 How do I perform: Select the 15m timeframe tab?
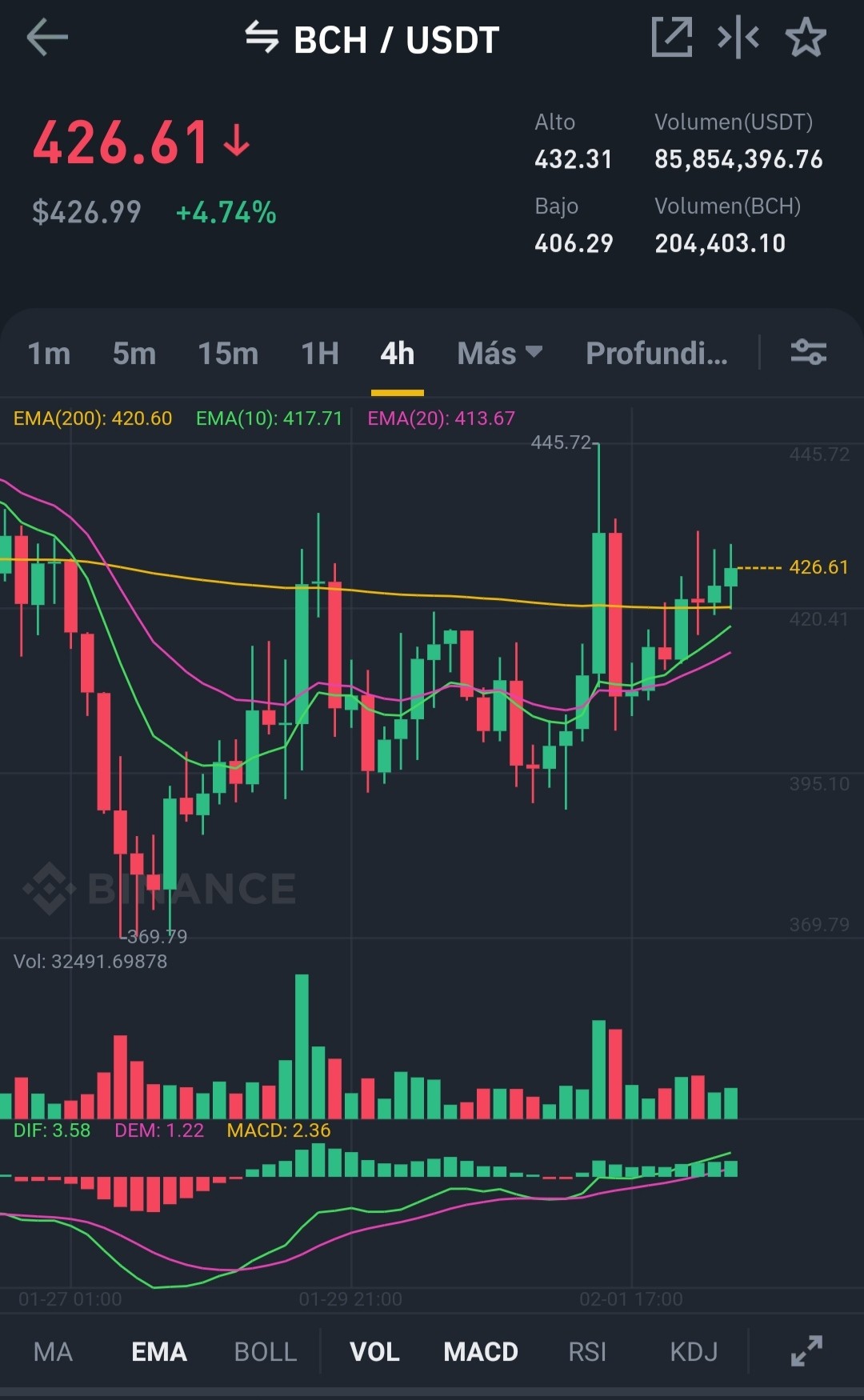click(x=228, y=353)
